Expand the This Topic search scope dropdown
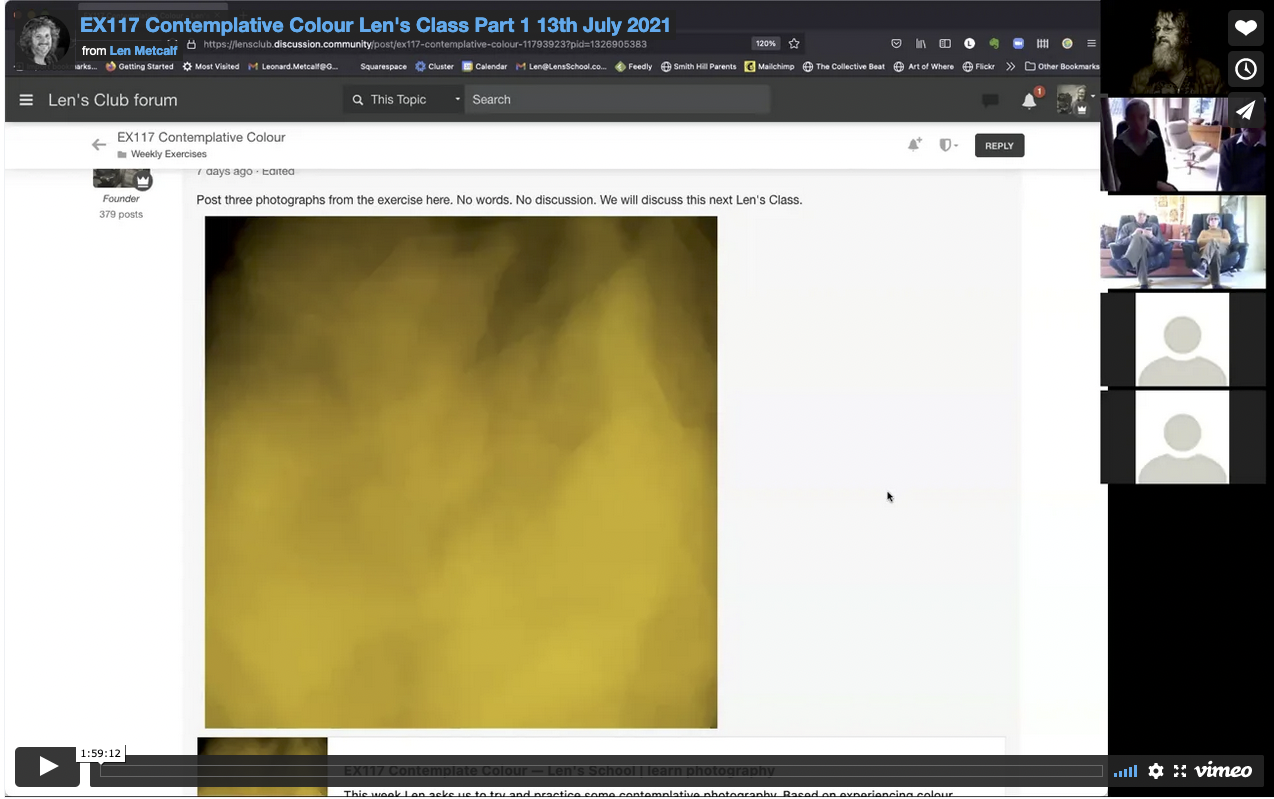Screen dimensions: 1274x799 tap(405, 100)
